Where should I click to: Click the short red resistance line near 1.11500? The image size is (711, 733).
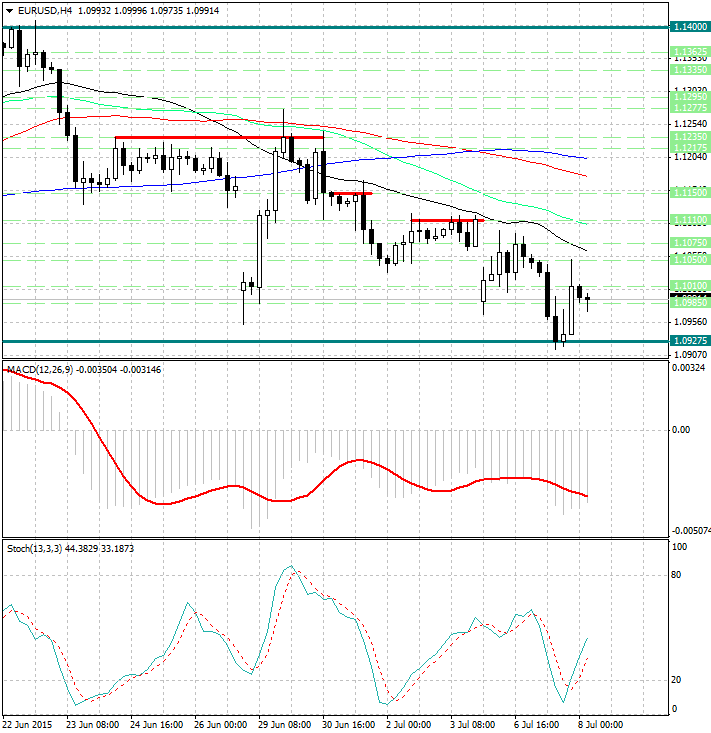point(351,193)
